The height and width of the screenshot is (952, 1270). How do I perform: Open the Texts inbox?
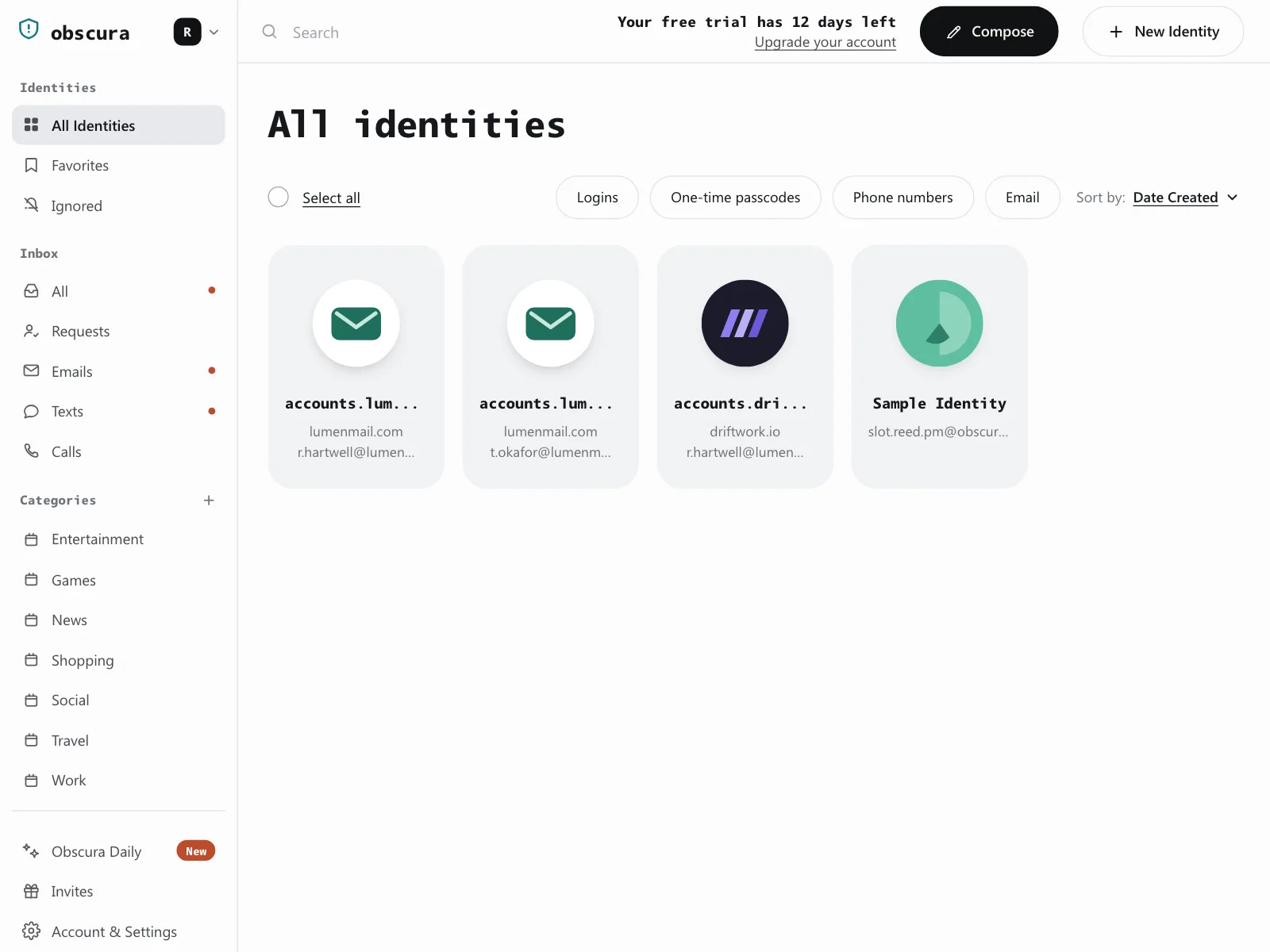[x=118, y=411]
